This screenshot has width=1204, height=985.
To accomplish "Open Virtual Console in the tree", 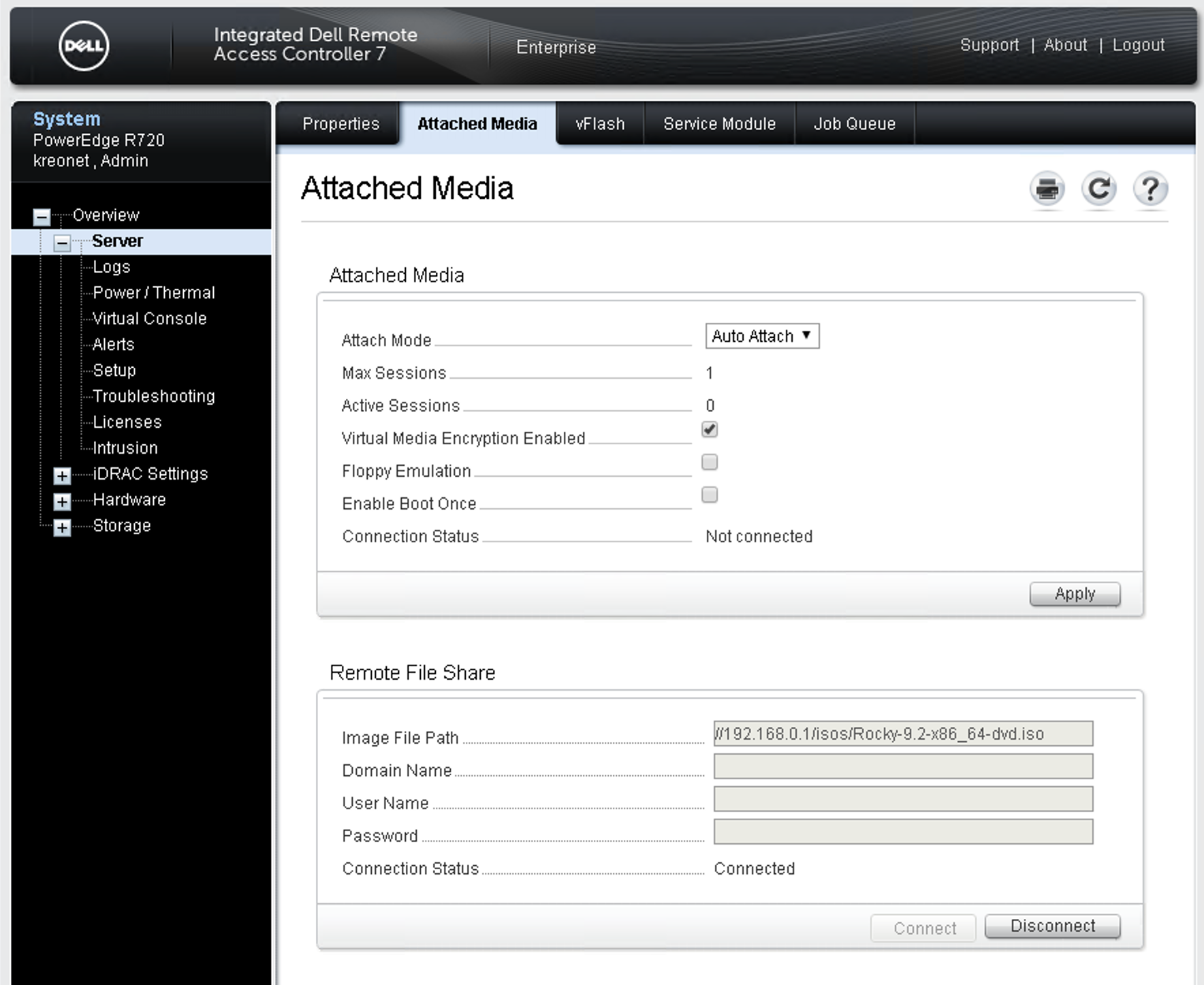I will (150, 319).
